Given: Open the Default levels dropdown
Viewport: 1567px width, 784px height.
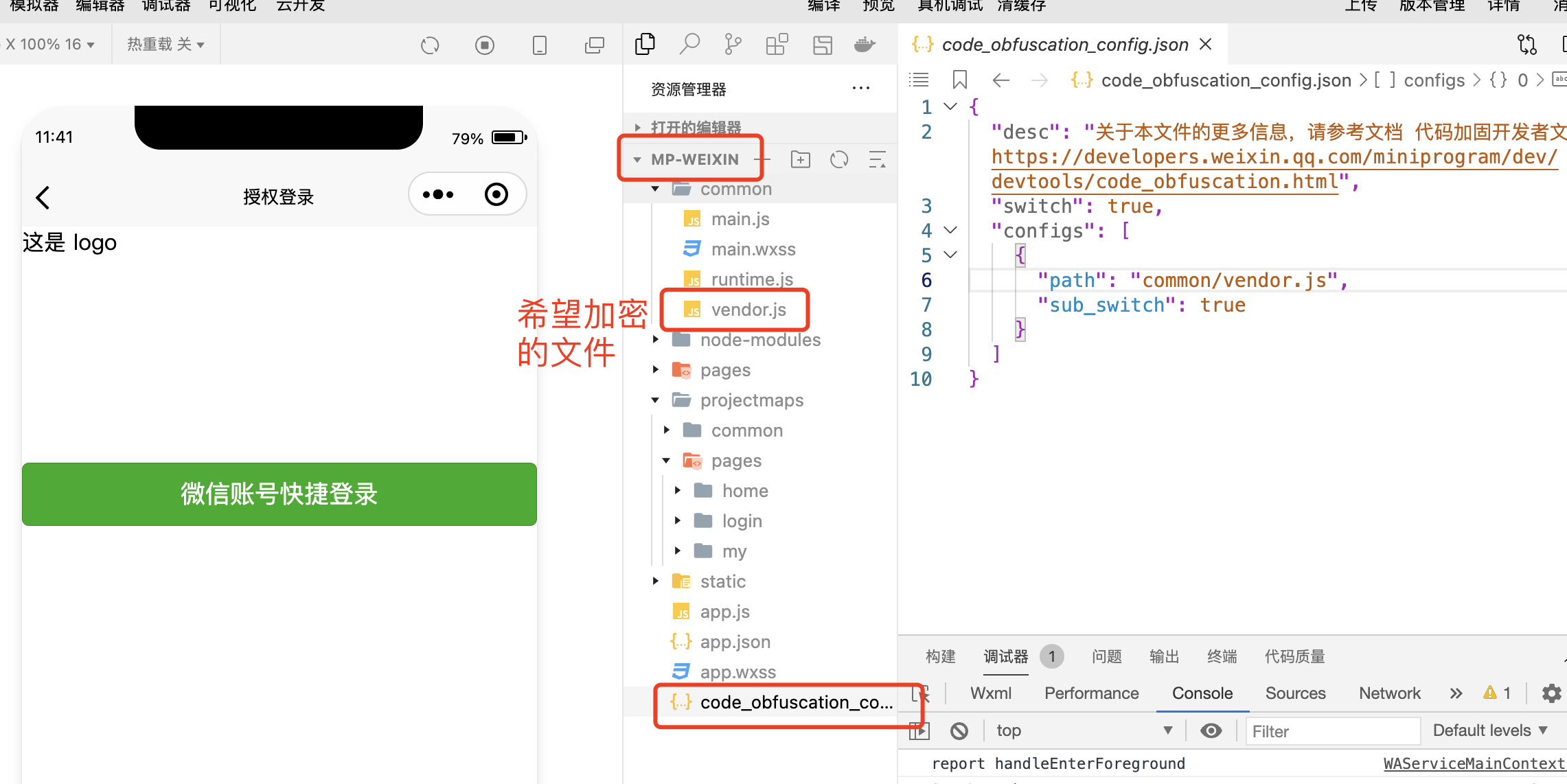Looking at the screenshot, I should [1490, 730].
